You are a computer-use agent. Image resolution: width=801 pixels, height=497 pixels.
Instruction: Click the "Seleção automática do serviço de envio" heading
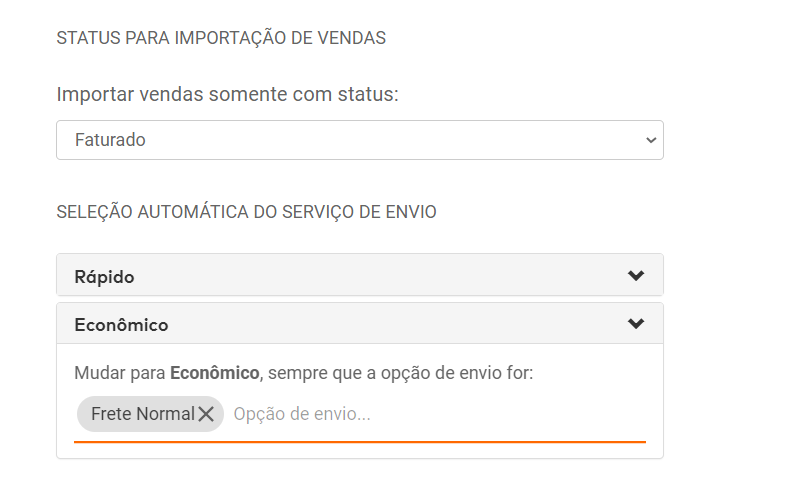tap(246, 212)
